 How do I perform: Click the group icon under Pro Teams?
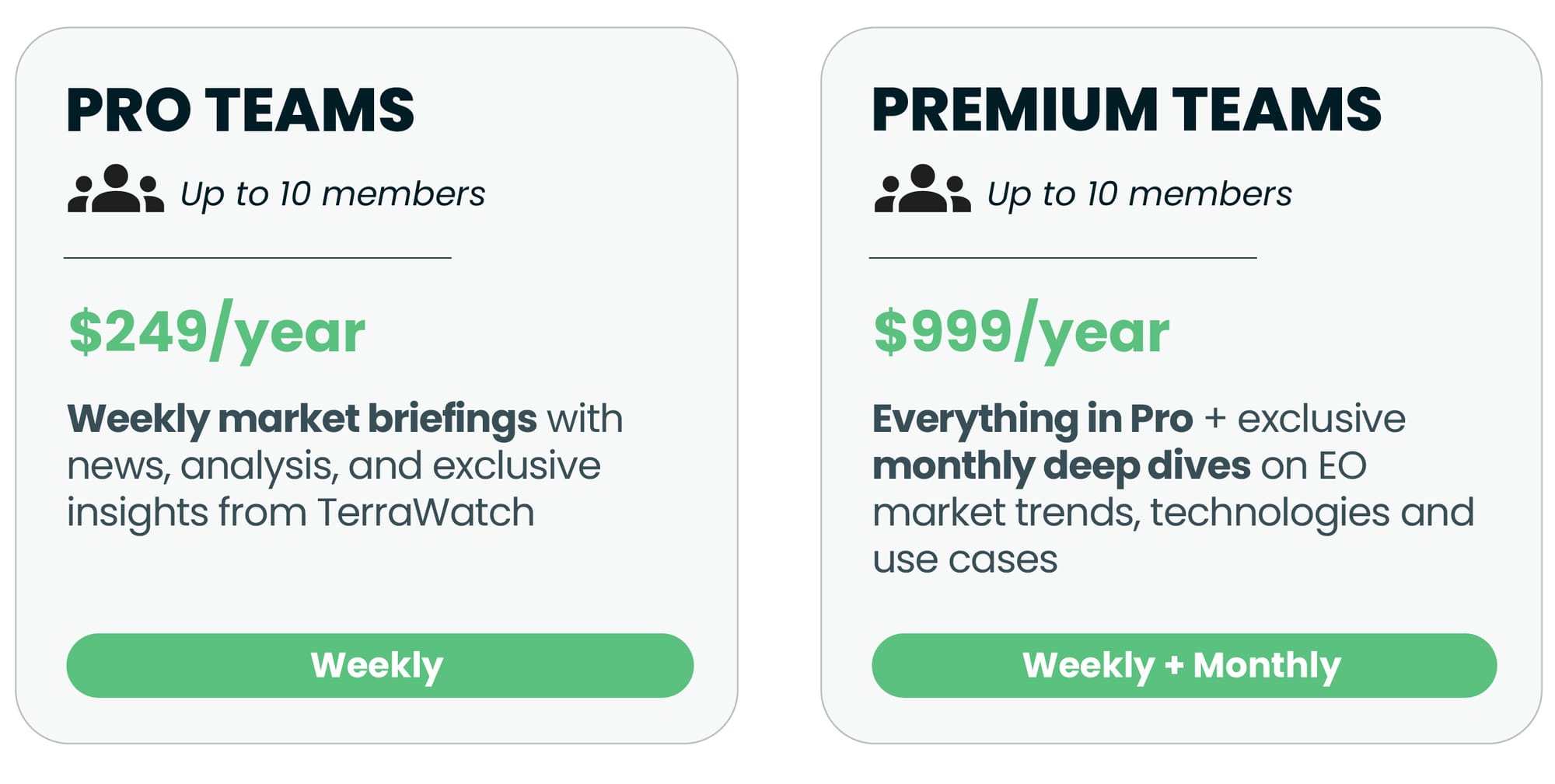[x=116, y=189]
